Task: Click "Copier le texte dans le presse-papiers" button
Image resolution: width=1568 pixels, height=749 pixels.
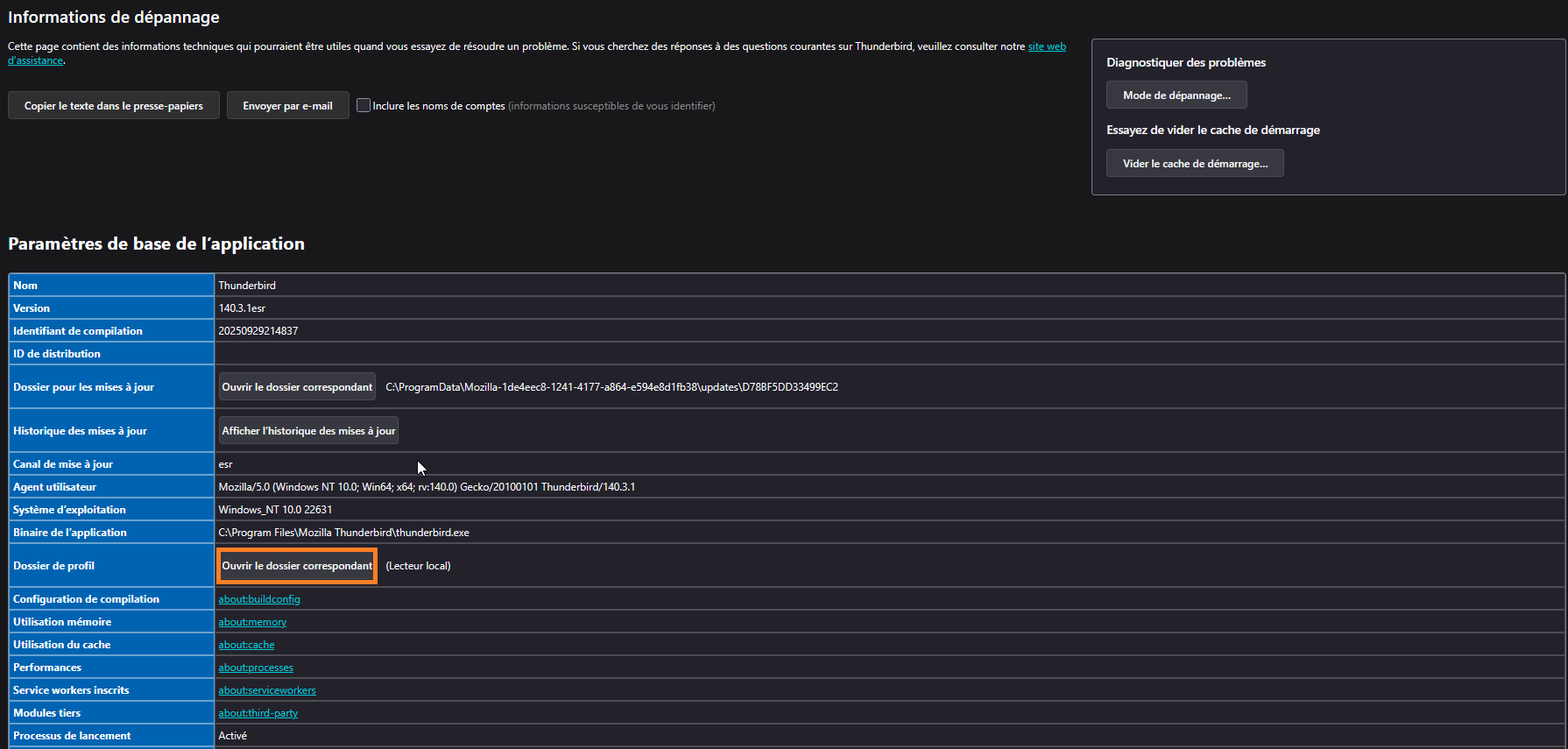Action: pos(114,106)
